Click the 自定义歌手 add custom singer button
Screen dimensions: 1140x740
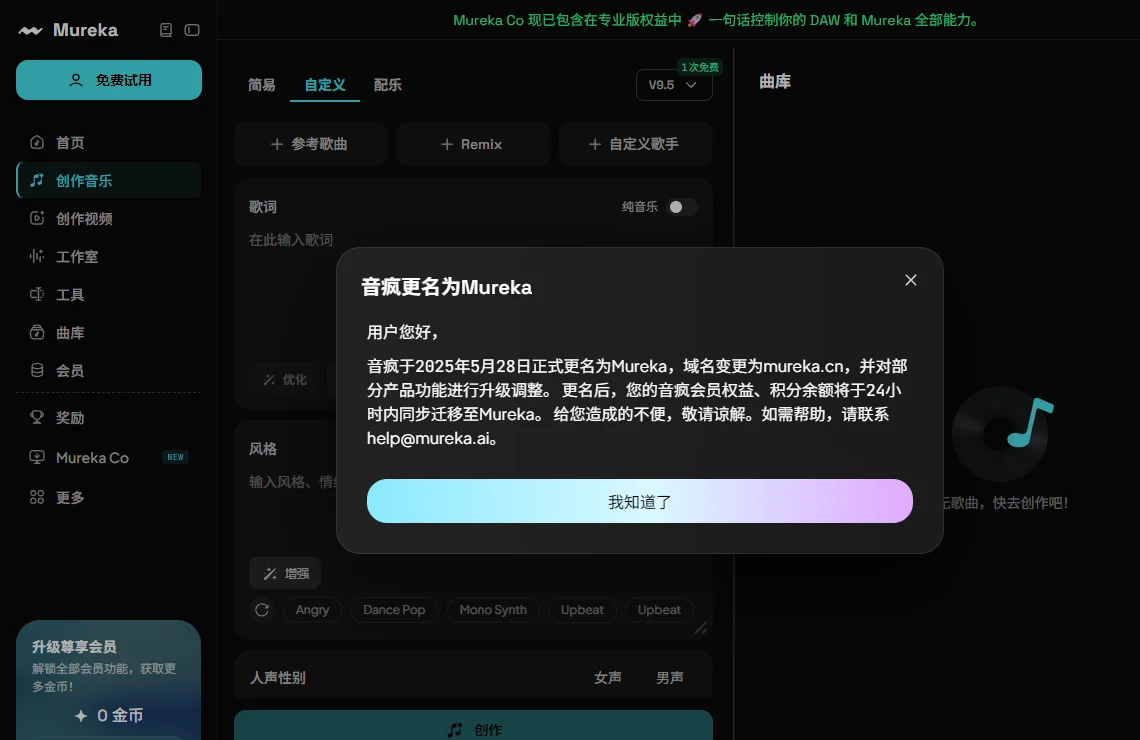(635, 144)
